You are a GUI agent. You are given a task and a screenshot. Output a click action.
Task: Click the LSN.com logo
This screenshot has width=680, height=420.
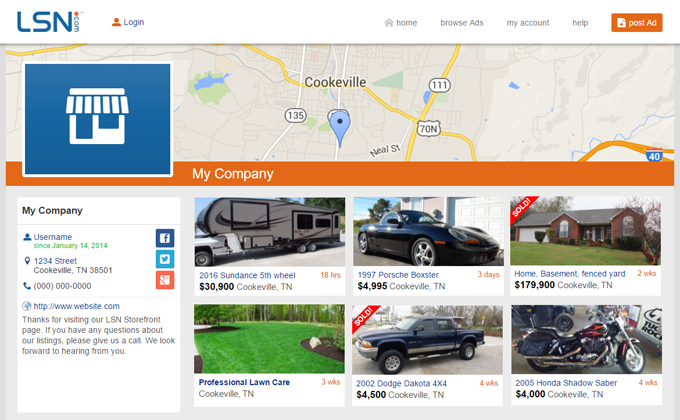[49, 22]
